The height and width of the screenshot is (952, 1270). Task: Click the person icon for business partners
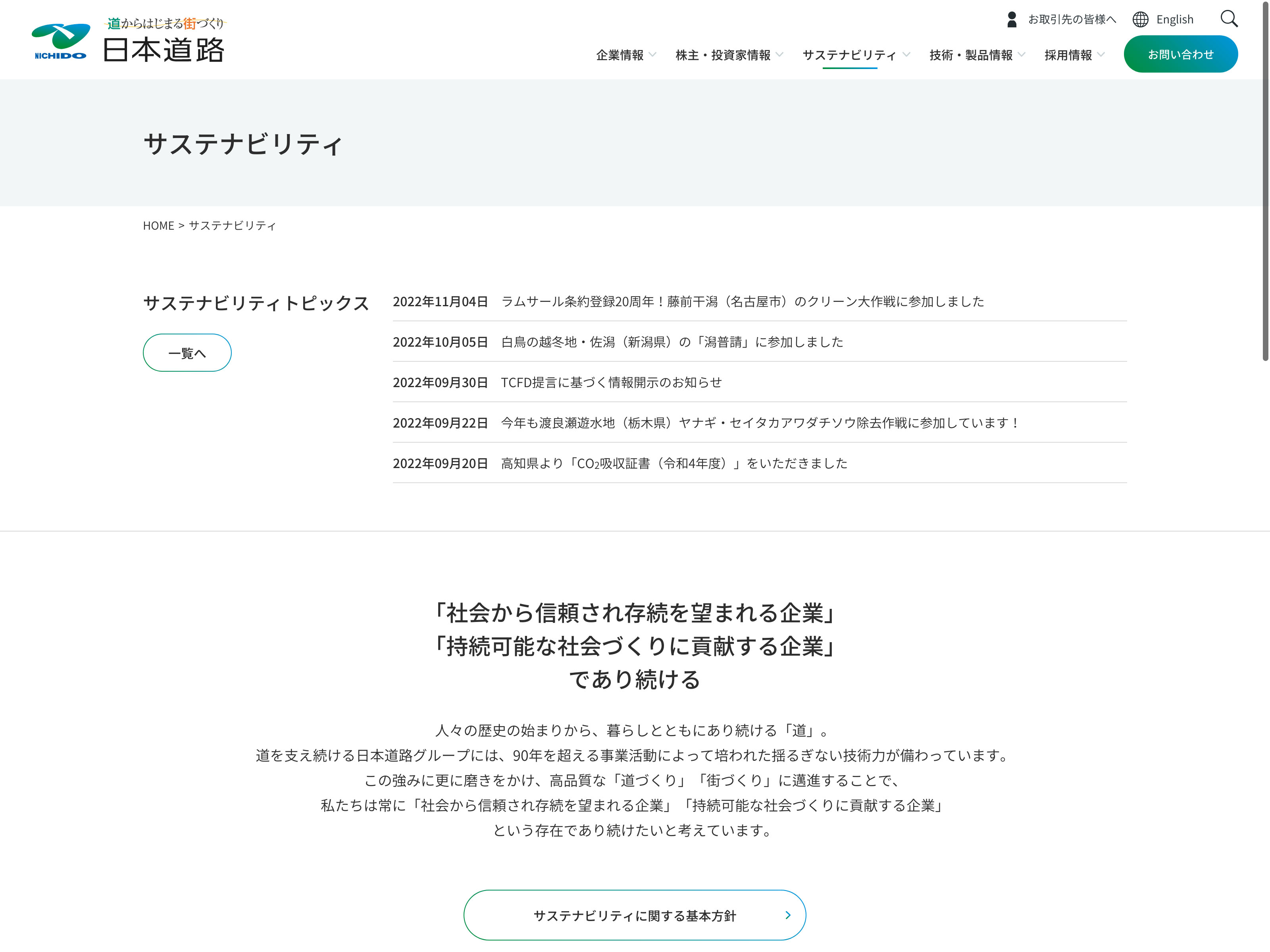[x=1012, y=19]
